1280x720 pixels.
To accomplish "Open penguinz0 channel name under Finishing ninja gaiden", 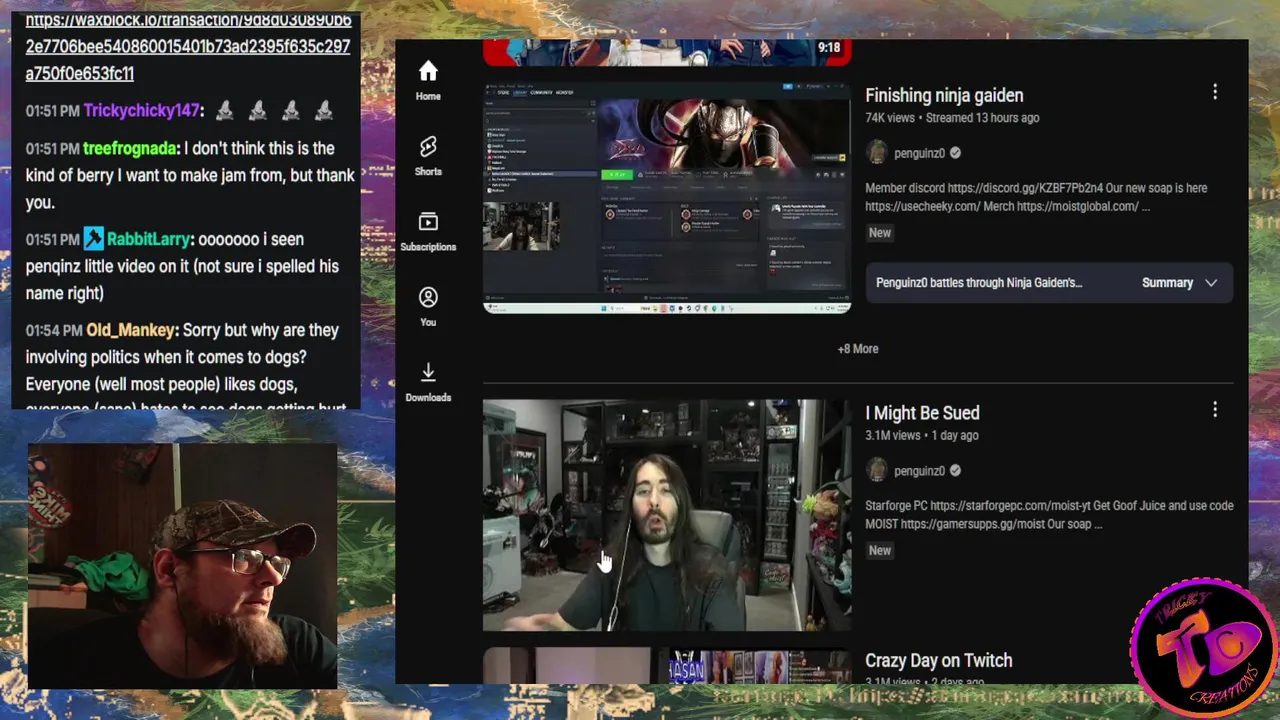I will coord(919,153).
